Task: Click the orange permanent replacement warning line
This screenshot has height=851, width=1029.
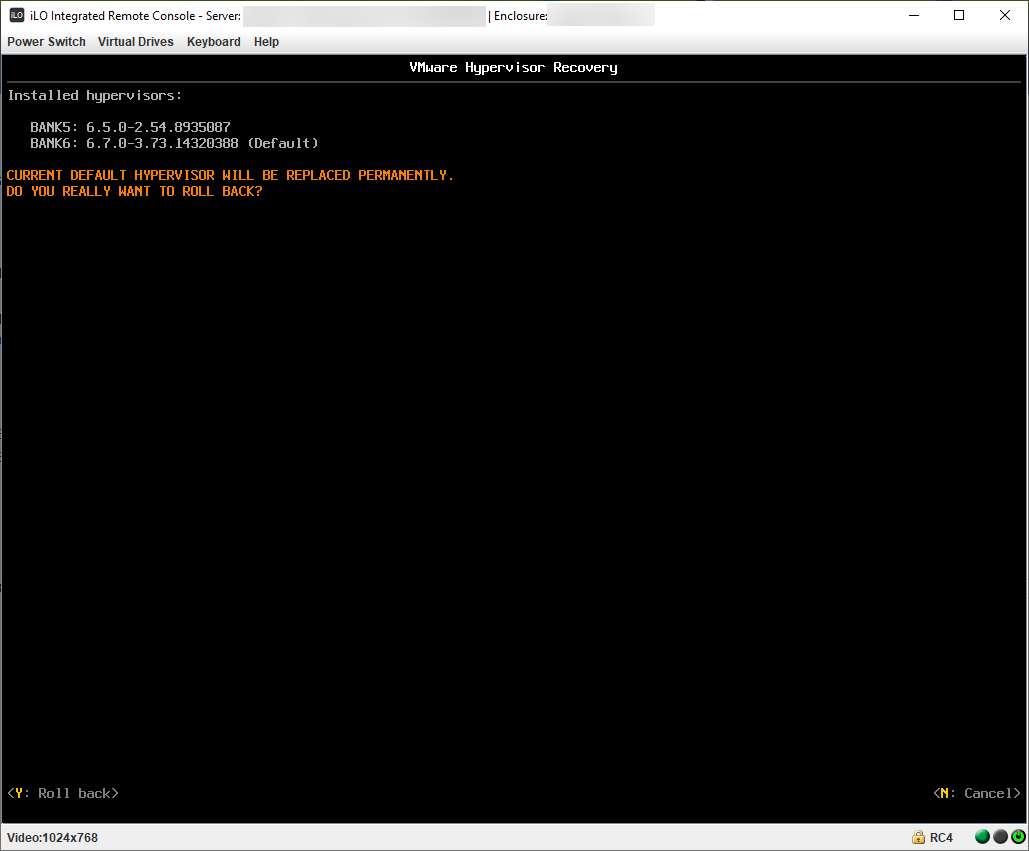Action: (x=230, y=175)
